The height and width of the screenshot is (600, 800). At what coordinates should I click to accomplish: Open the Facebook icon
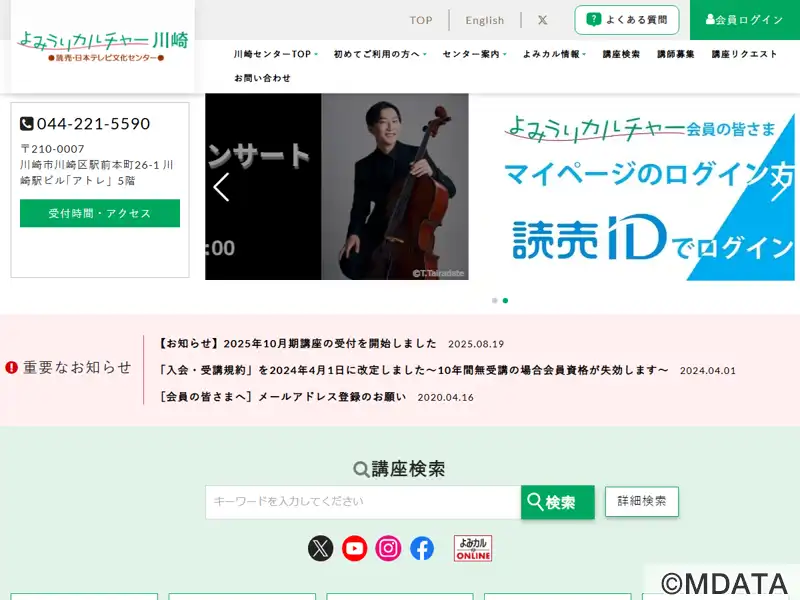click(422, 548)
